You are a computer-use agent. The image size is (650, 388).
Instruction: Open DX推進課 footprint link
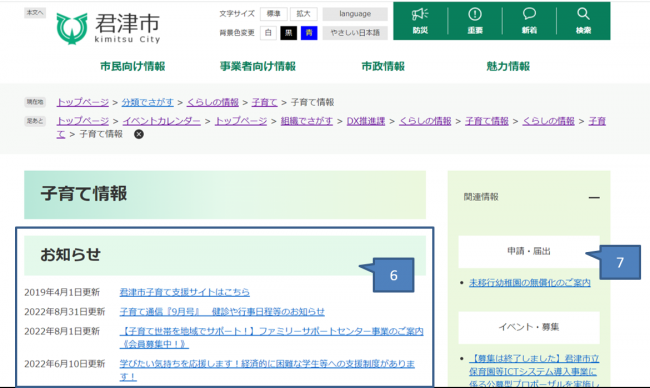[366, 121]
